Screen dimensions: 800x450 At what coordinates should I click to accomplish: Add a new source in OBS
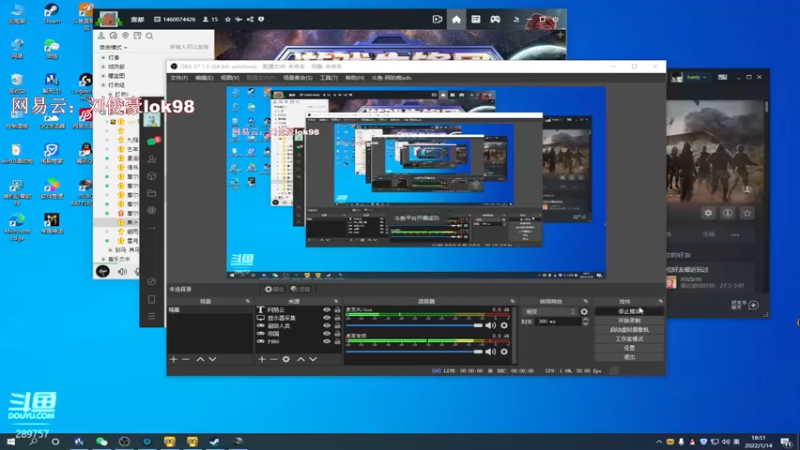pos(262,359)
